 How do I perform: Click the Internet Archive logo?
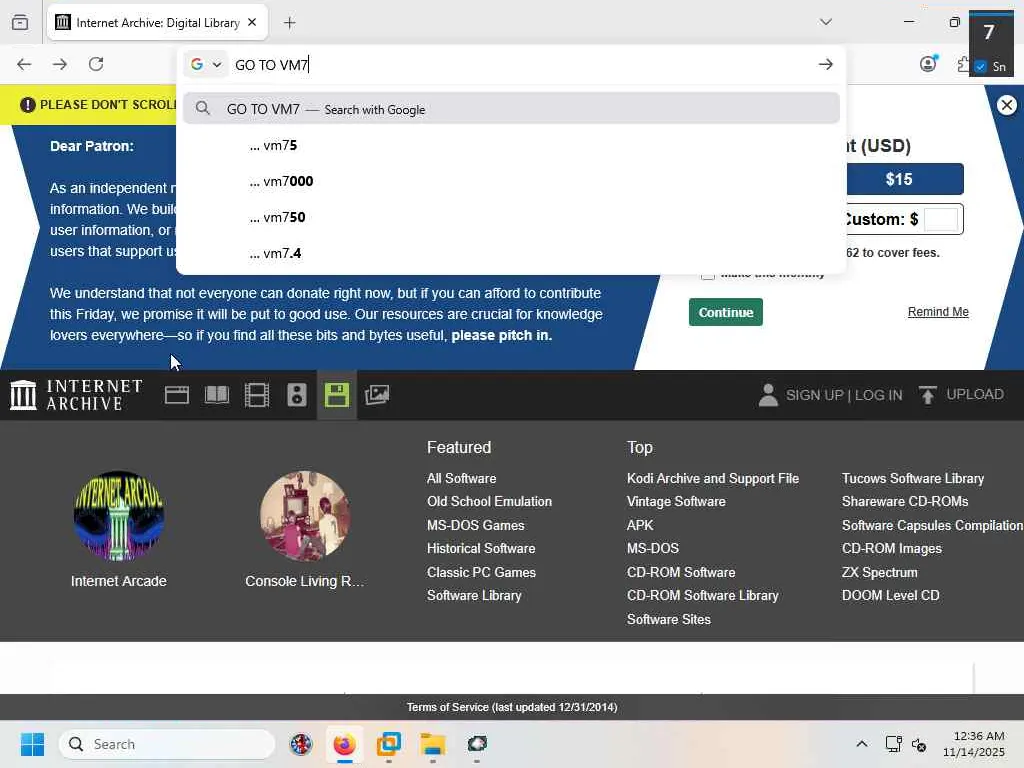tap(76, 395)
